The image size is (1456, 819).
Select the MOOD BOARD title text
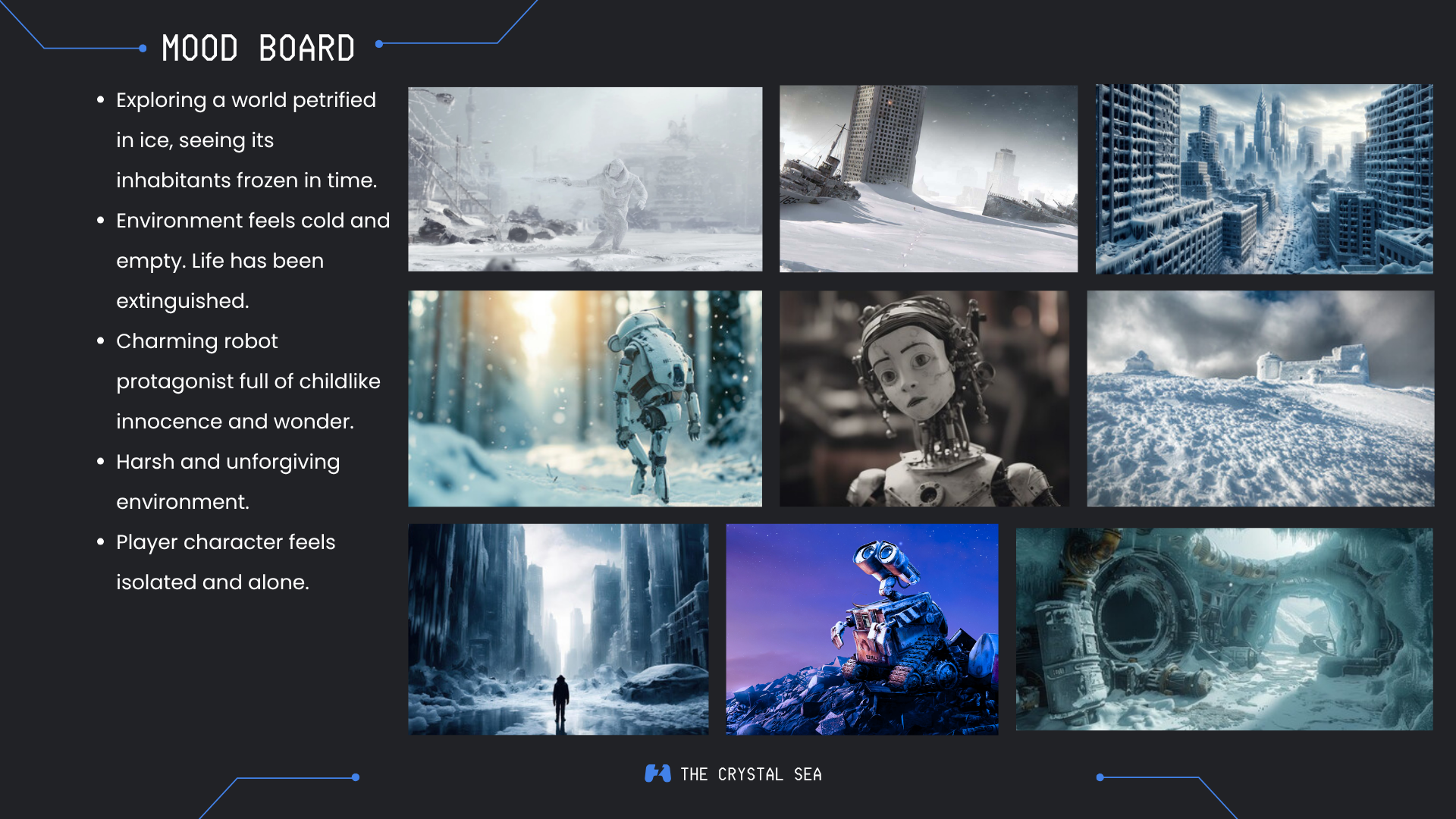point(258,49)
